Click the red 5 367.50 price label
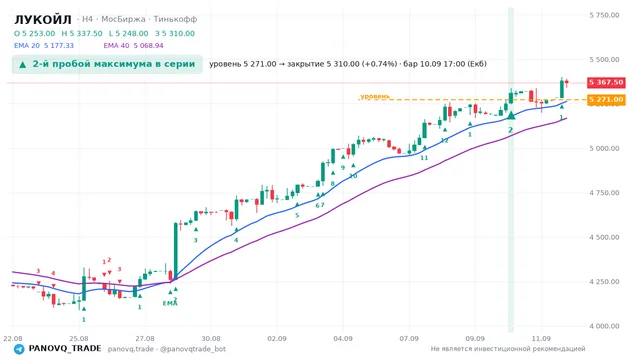Image resolution: width=640 pixels, height=360 pixels. 606,82
